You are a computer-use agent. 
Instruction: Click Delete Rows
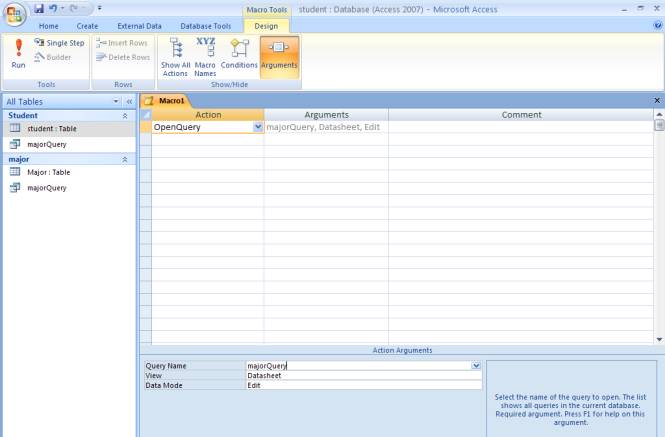tap(123, 57)
